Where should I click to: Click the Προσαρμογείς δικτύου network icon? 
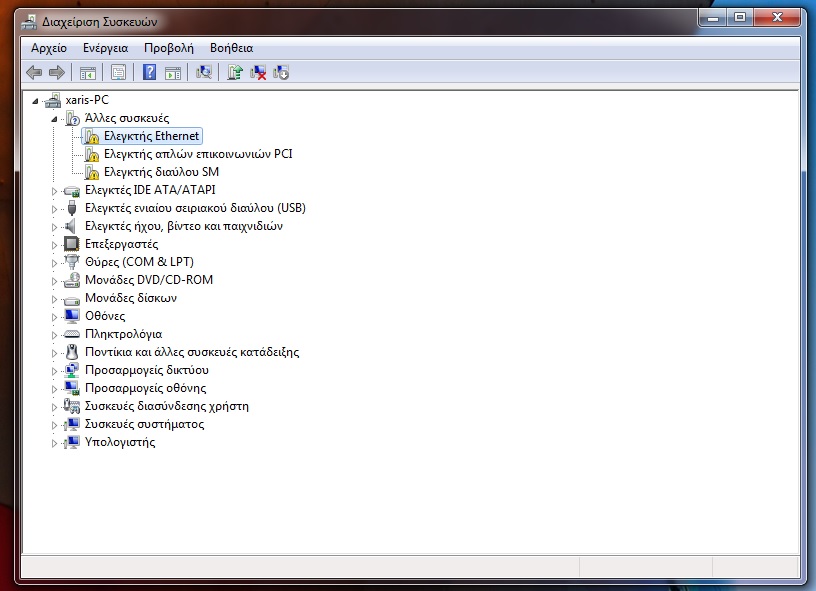click(x=72, y=370)
